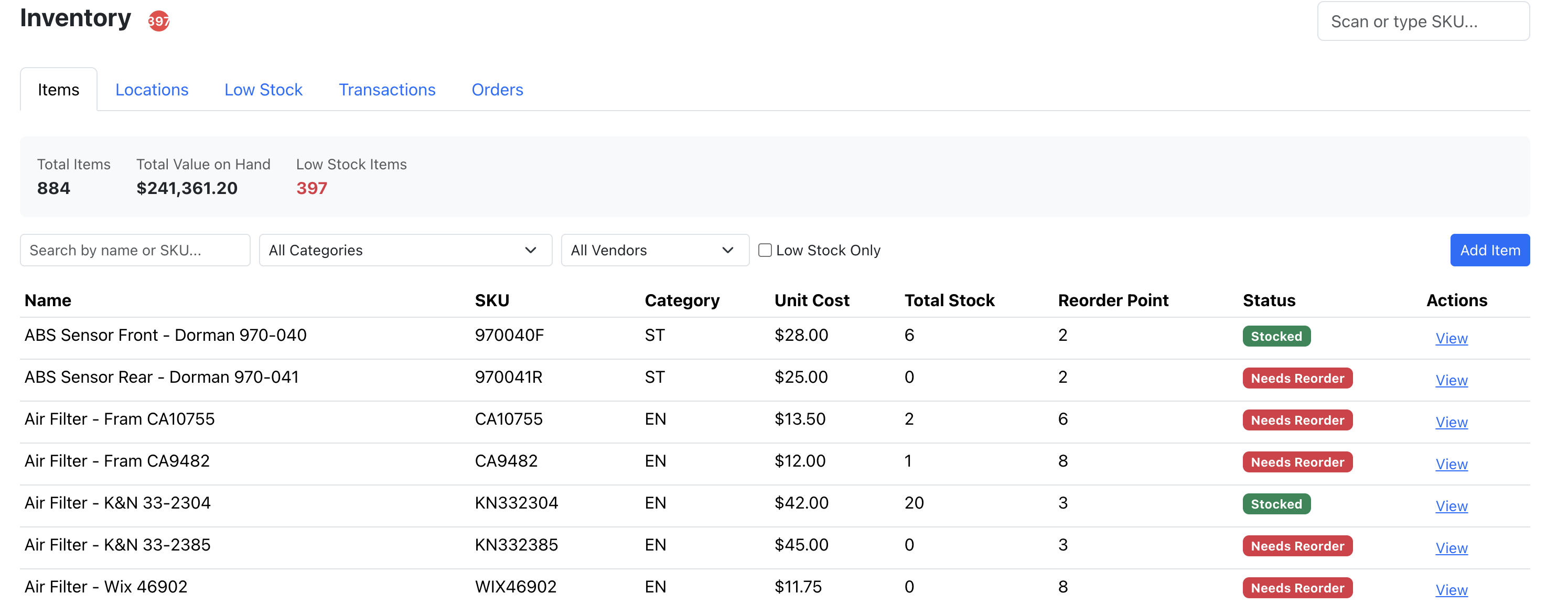Select the Items tab
Viewport: 1568px width, 604px height.
(58, 90)
